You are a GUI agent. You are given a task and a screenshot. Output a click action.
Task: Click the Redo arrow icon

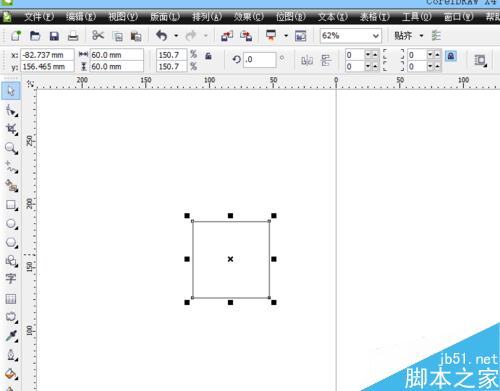coord(191,35)
